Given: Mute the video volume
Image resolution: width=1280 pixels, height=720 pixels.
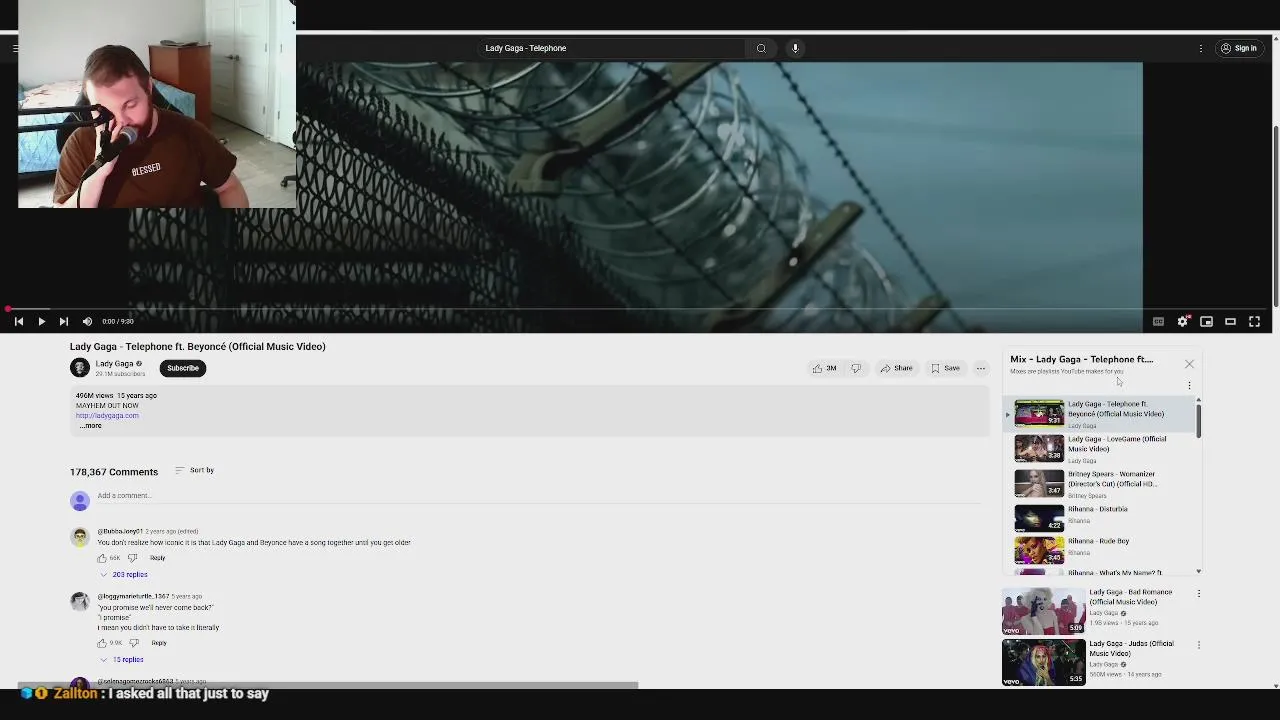Looking at the screenshot, I should coord(87,321).
